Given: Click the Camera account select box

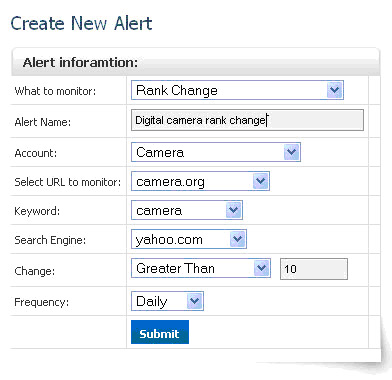Looking at the screenshot, I should coord(216,152).
